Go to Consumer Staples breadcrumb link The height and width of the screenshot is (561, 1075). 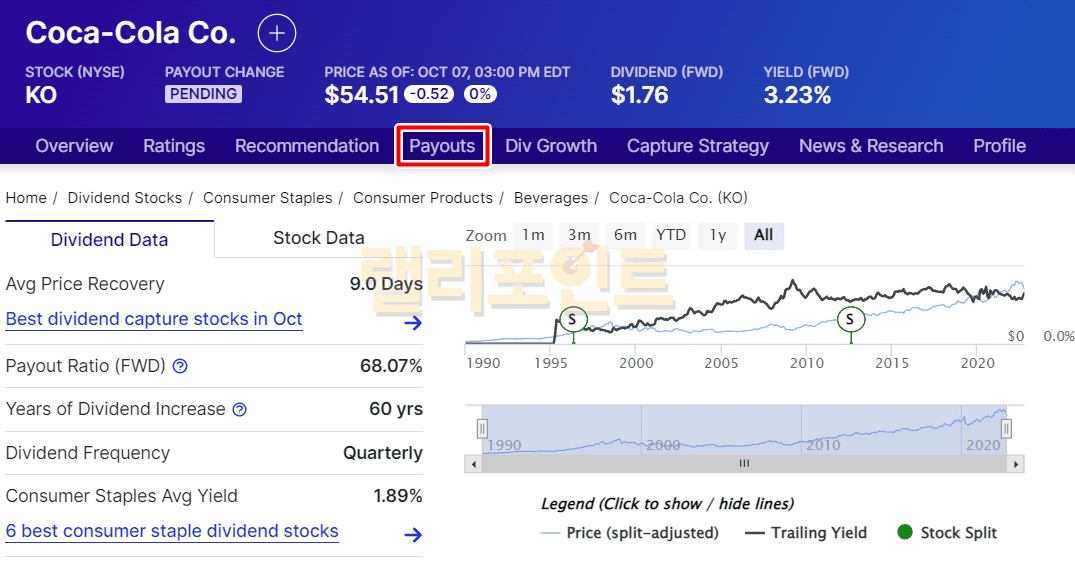tap(268, 198)
